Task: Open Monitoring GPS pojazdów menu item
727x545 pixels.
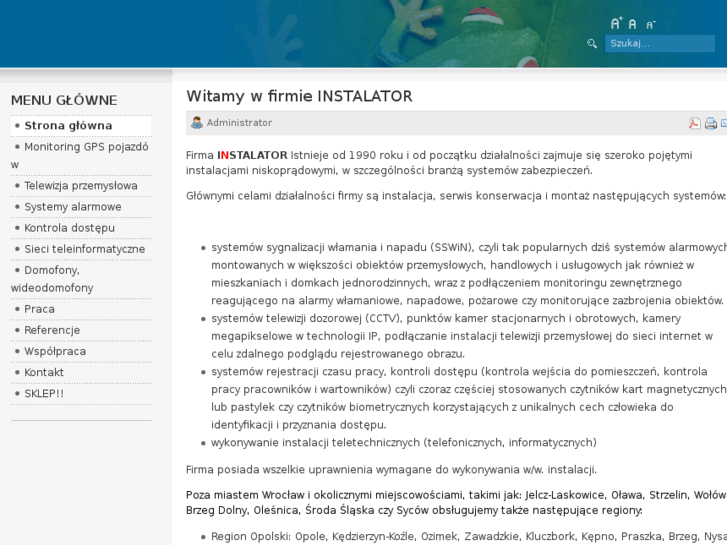Action: [81, 155]
